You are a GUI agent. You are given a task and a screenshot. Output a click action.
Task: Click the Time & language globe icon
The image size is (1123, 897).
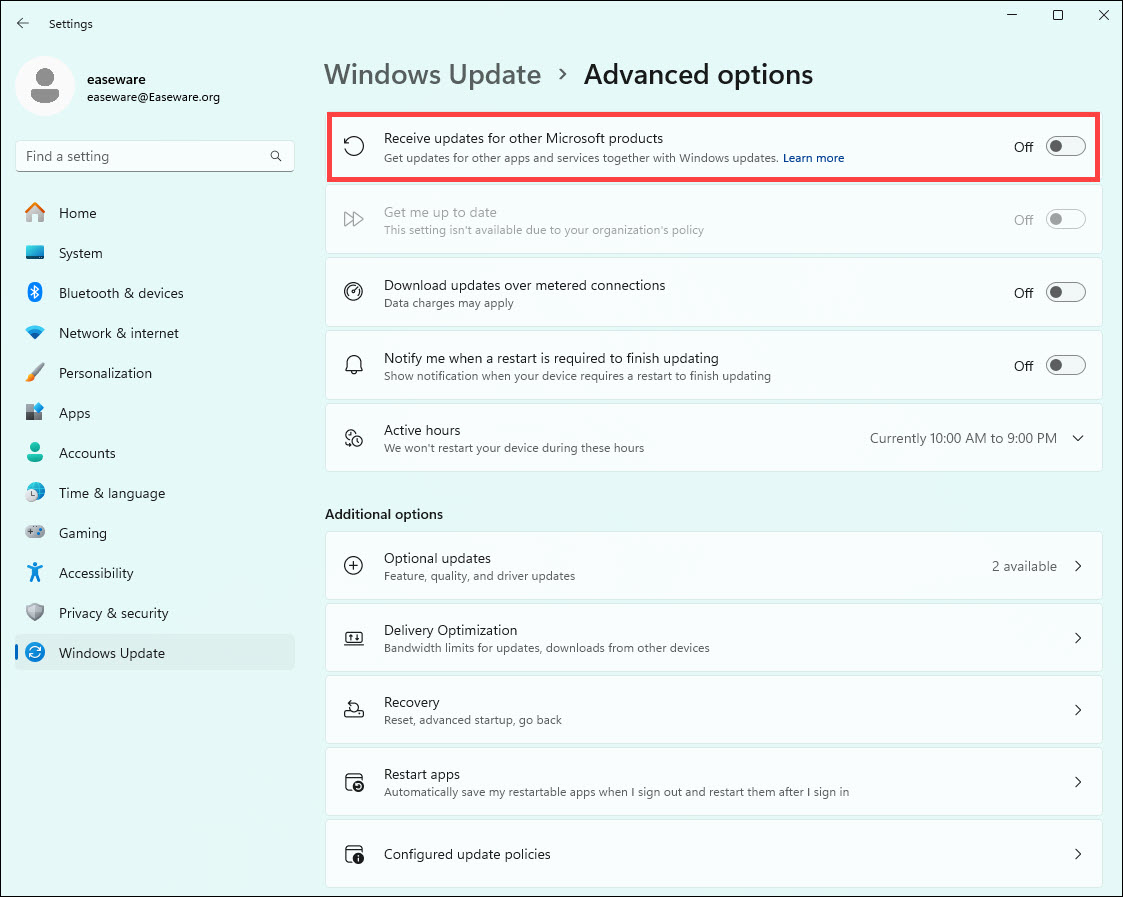[x=35, y=492]
